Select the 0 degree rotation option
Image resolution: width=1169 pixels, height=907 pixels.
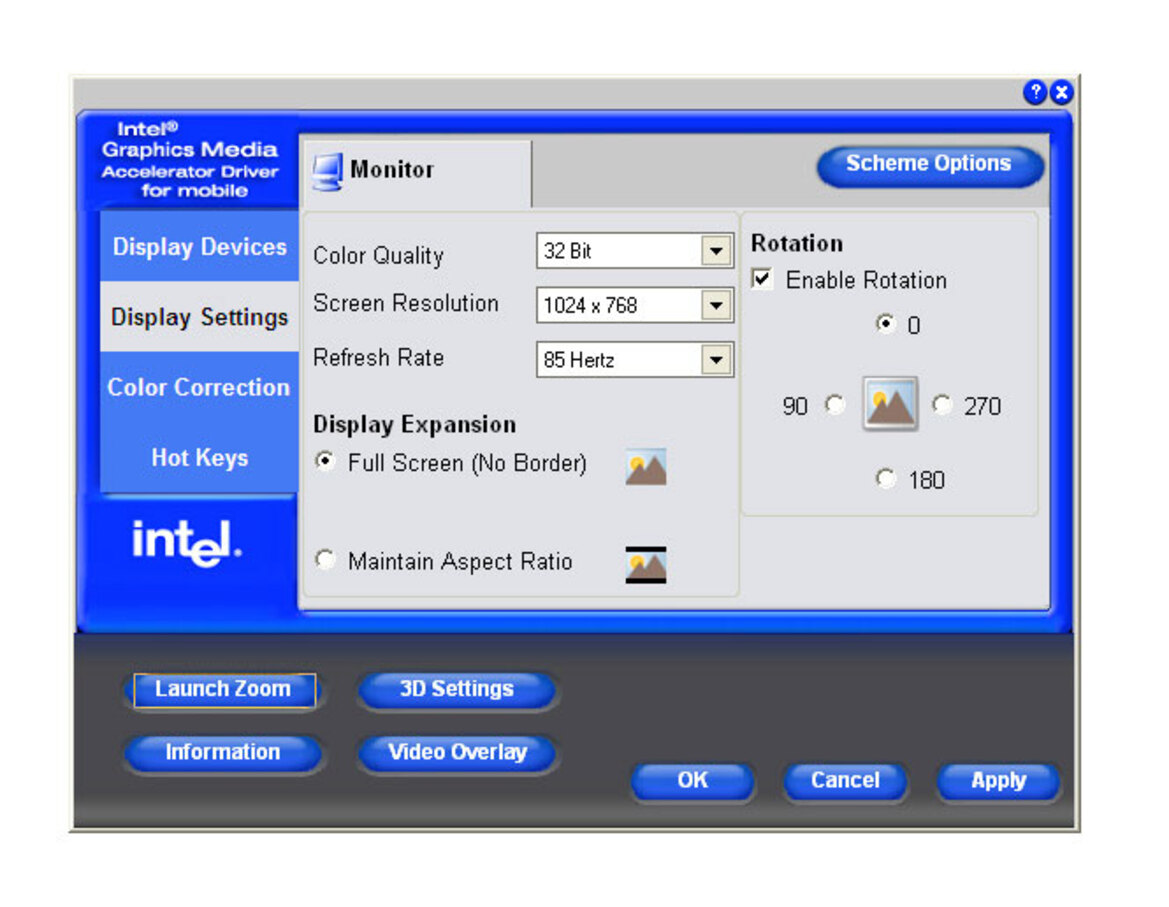(885, 323)
